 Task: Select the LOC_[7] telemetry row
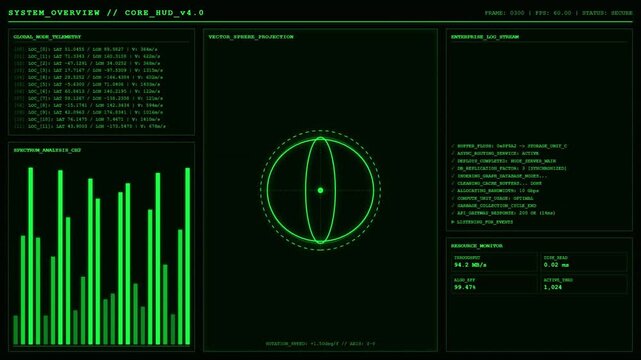point(88,98)
